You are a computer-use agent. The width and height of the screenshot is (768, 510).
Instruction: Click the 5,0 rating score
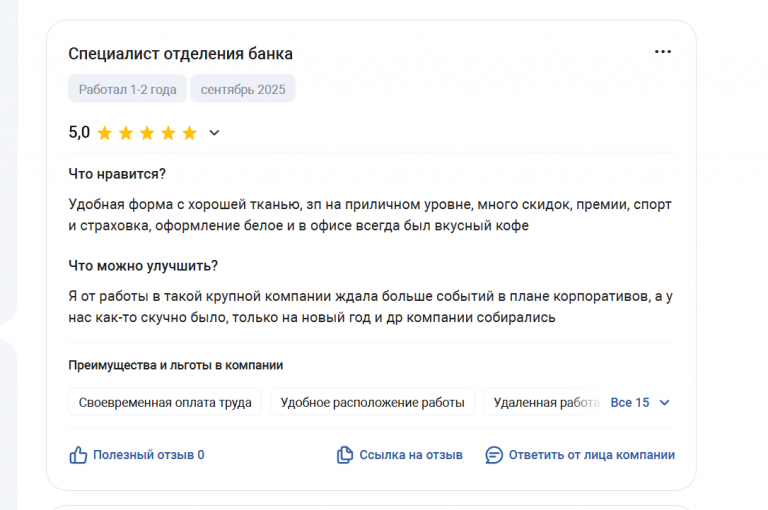79,132
